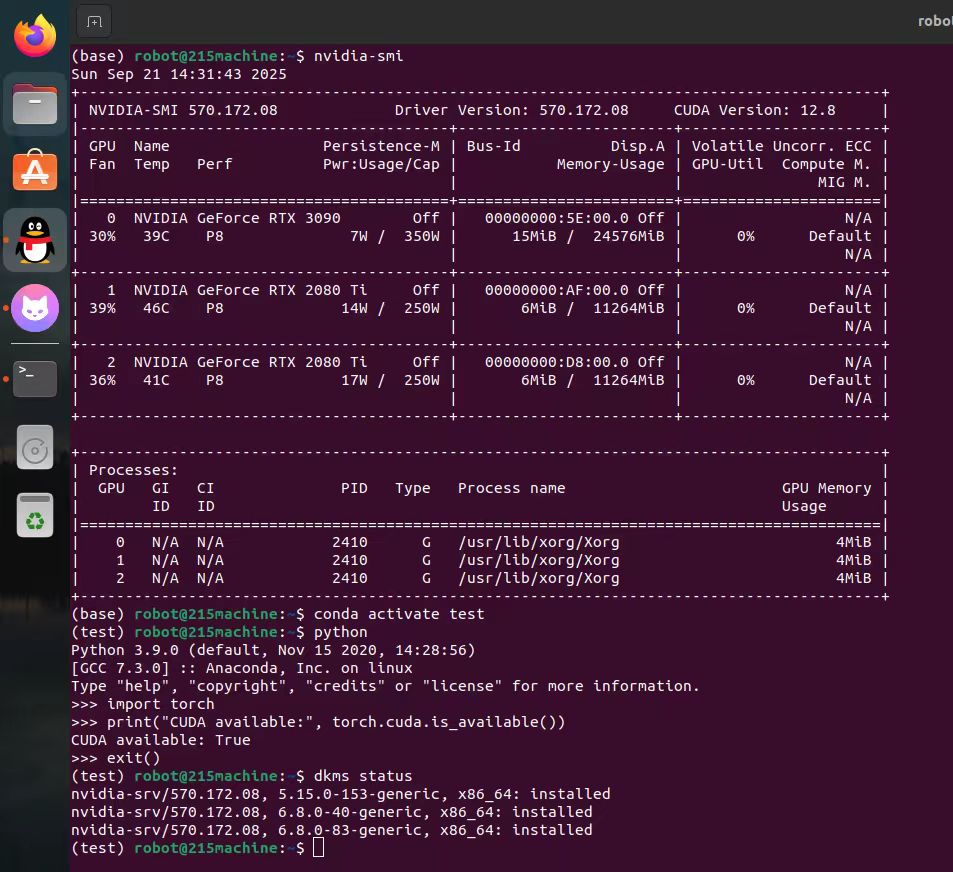Viewport: 953px width, 872px height.
Task: Click the 24576MiB memory value
Action: tap(628, 236)
